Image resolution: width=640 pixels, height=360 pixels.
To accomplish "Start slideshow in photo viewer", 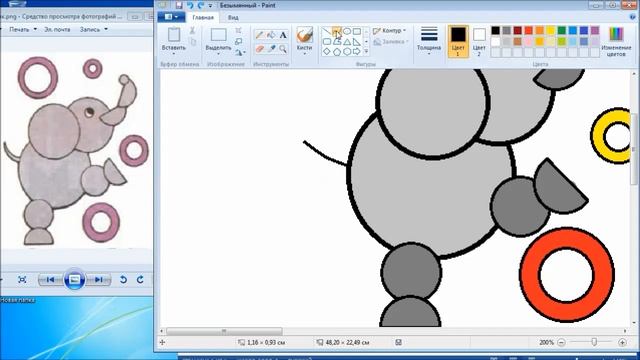I will [74, 280].
